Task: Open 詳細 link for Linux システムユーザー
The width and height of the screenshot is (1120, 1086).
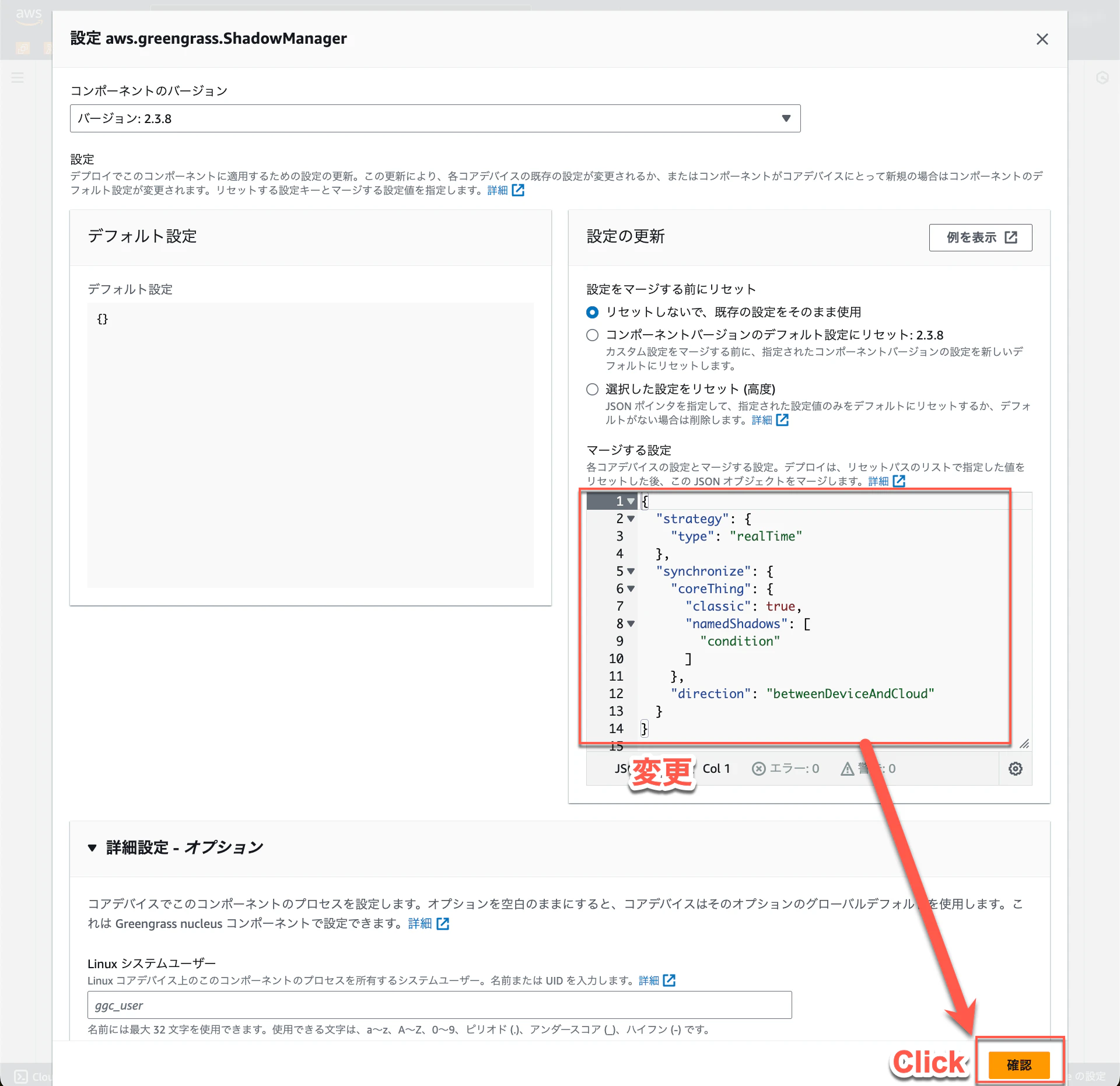Action: (649, 980)
